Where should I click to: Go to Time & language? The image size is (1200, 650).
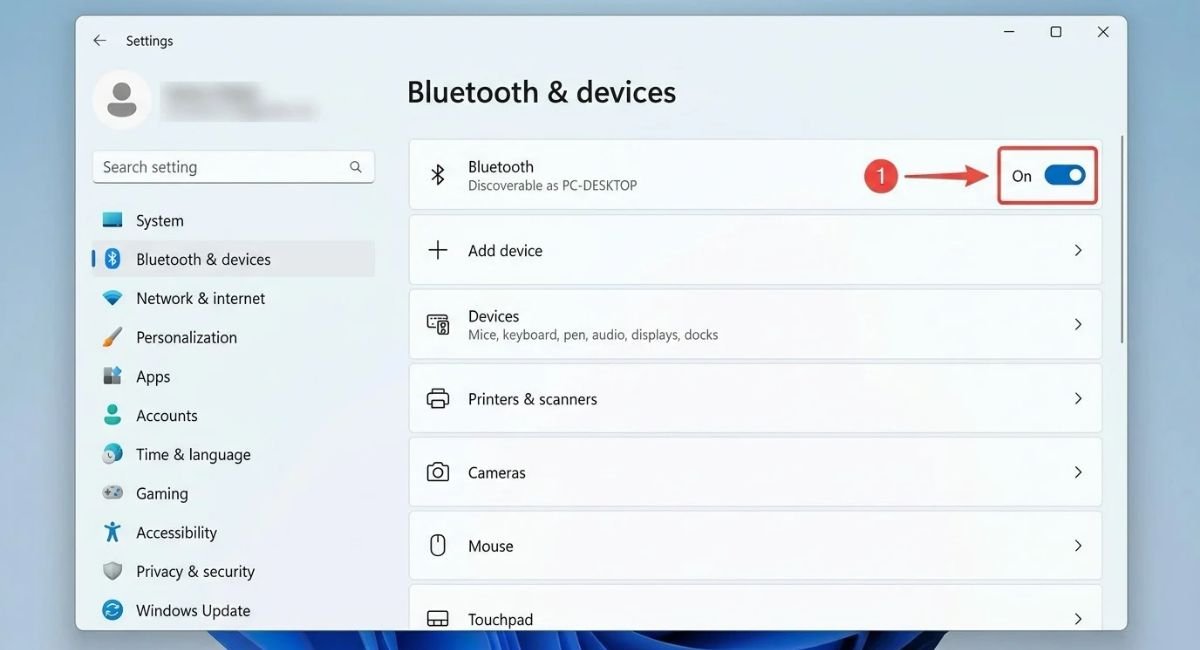[x=233, y=454]
